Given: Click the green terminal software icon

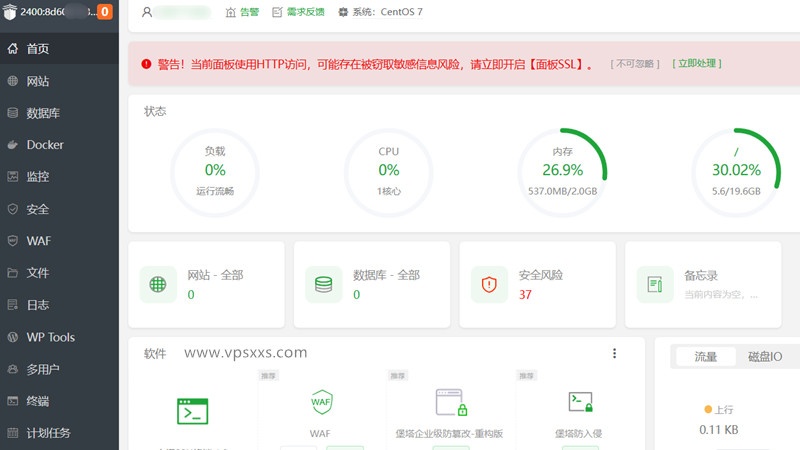Looking at the screenshot, I should coord(192,411).
